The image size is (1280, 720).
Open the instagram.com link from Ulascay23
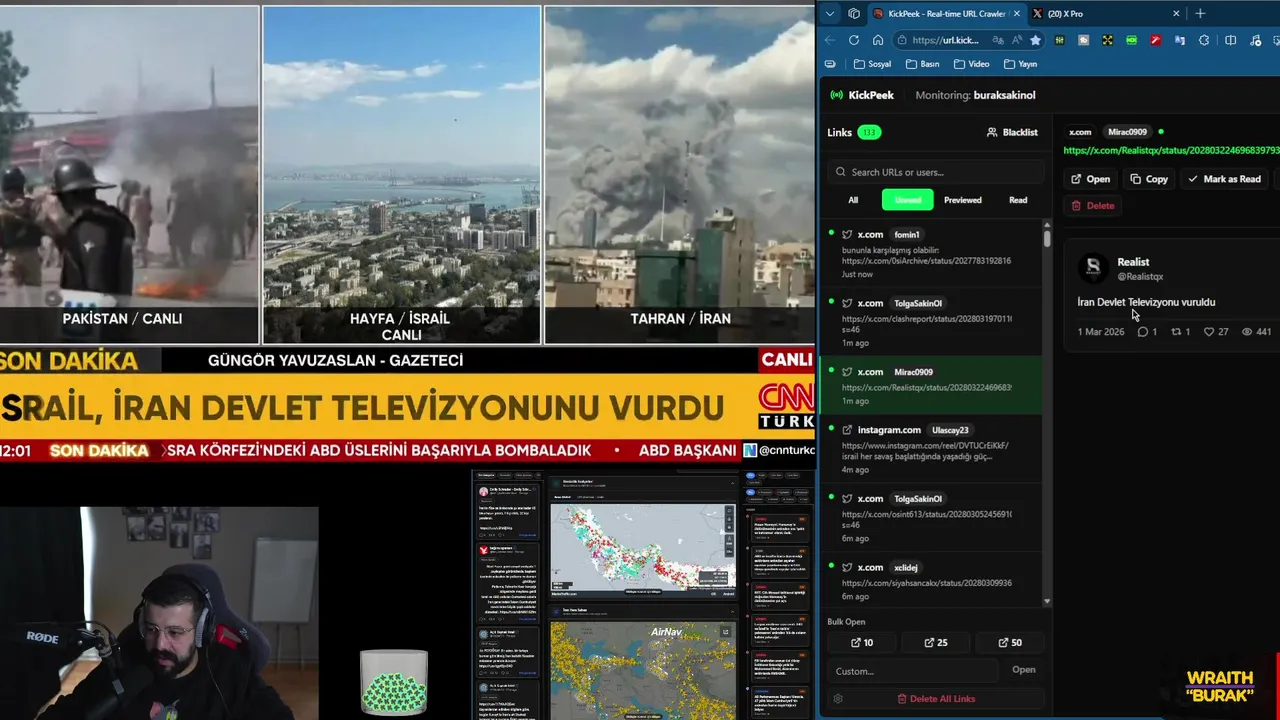(x=930, y=449)
